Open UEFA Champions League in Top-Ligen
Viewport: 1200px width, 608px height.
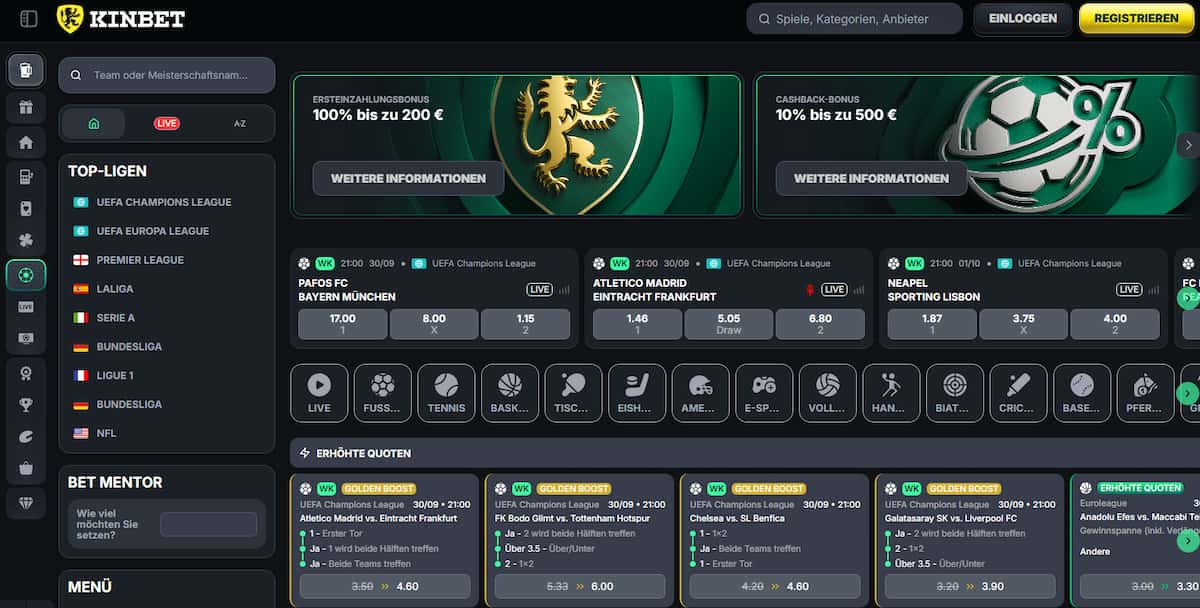[164, 202]
